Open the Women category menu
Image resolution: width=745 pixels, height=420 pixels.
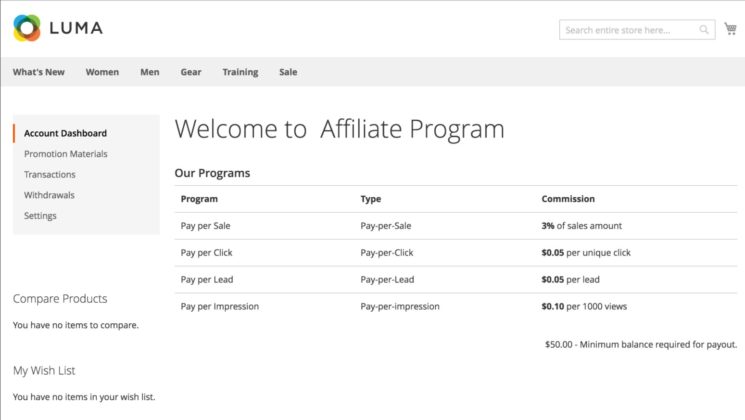click(102, 72)
